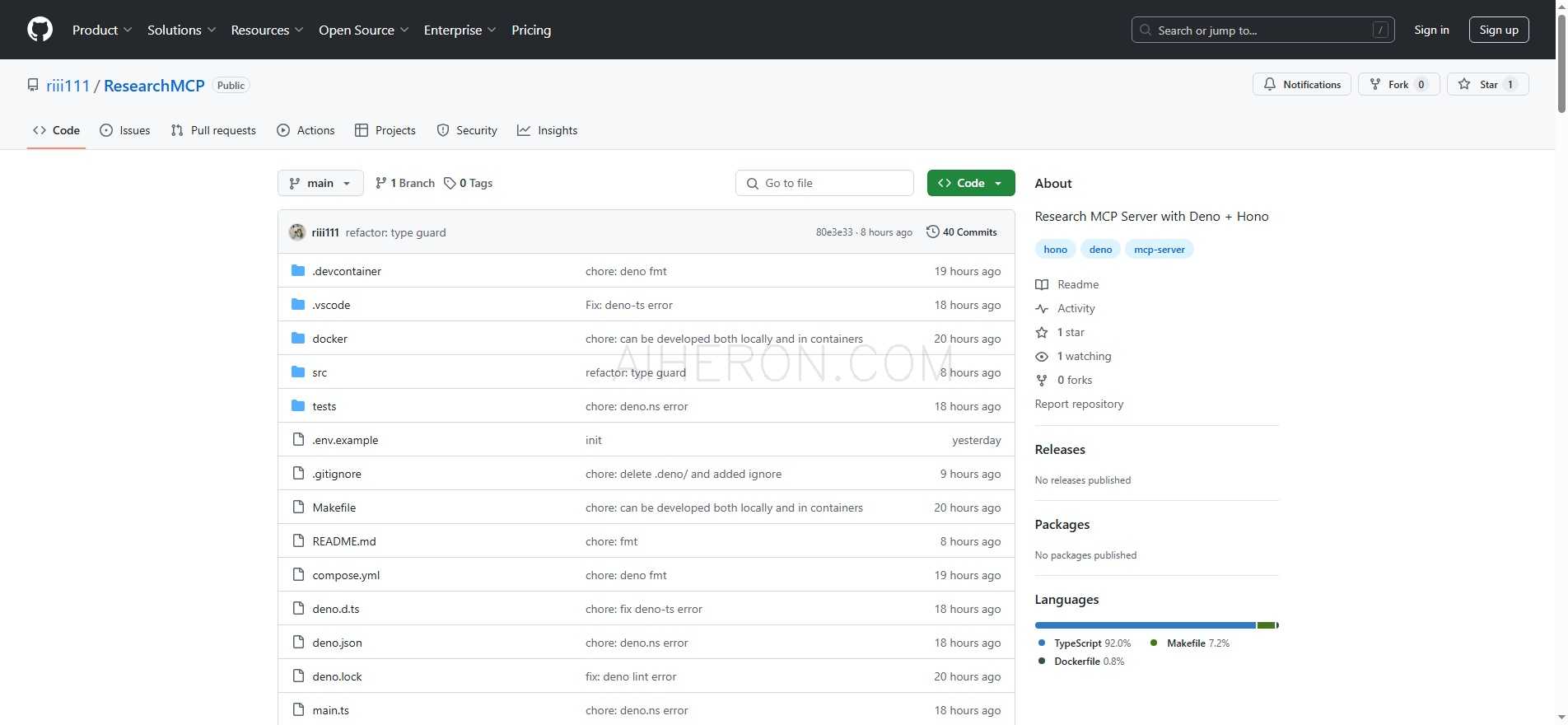Image resolution: width=1568 pixels, height=725 pixels.
Task: Switch to the Projects tab
Action: [385, 130]
